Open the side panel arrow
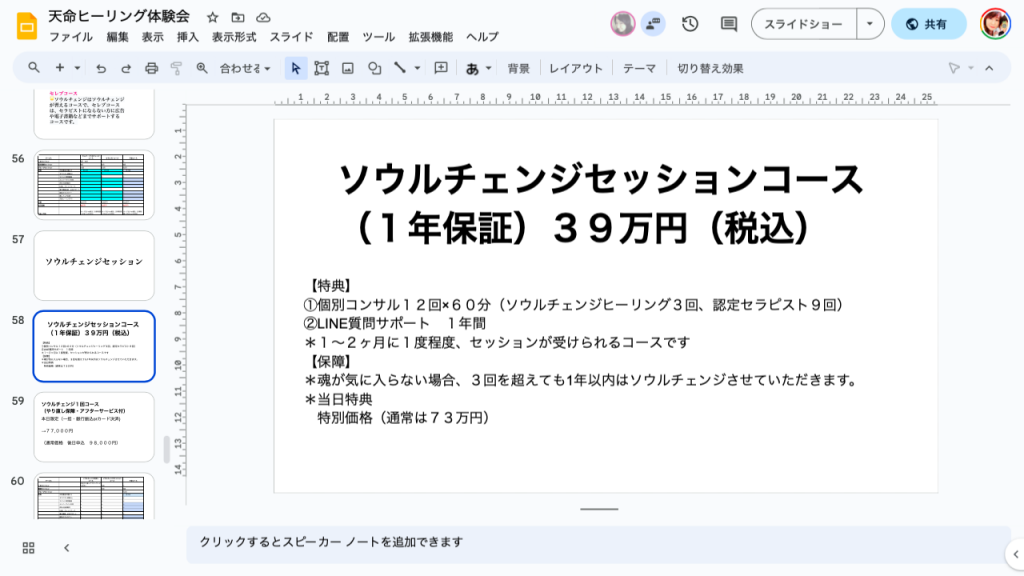Viewport: 1024px width, 576px height. [x=1016, y=554]
